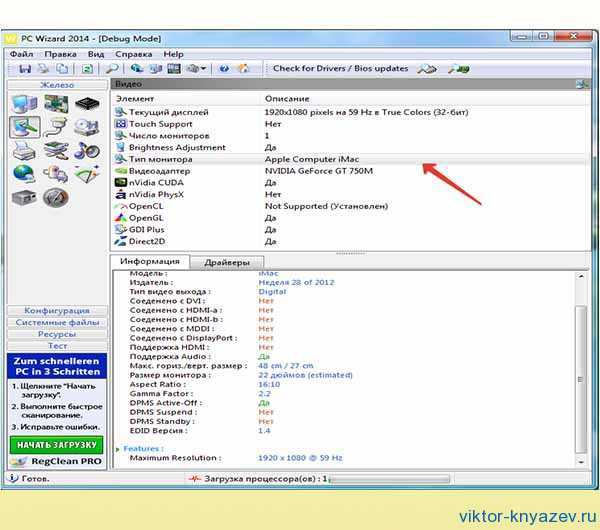Select the Brightness Adjustment row

click(351, 148)
